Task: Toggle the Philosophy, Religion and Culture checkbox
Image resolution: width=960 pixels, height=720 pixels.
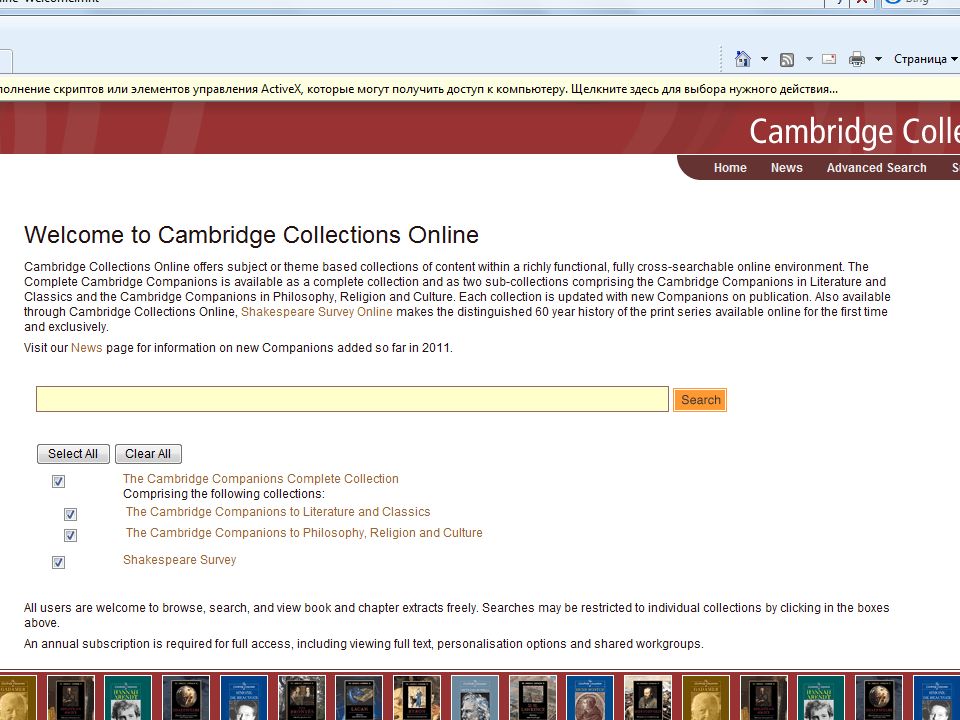Action: [x=70, y=535]
